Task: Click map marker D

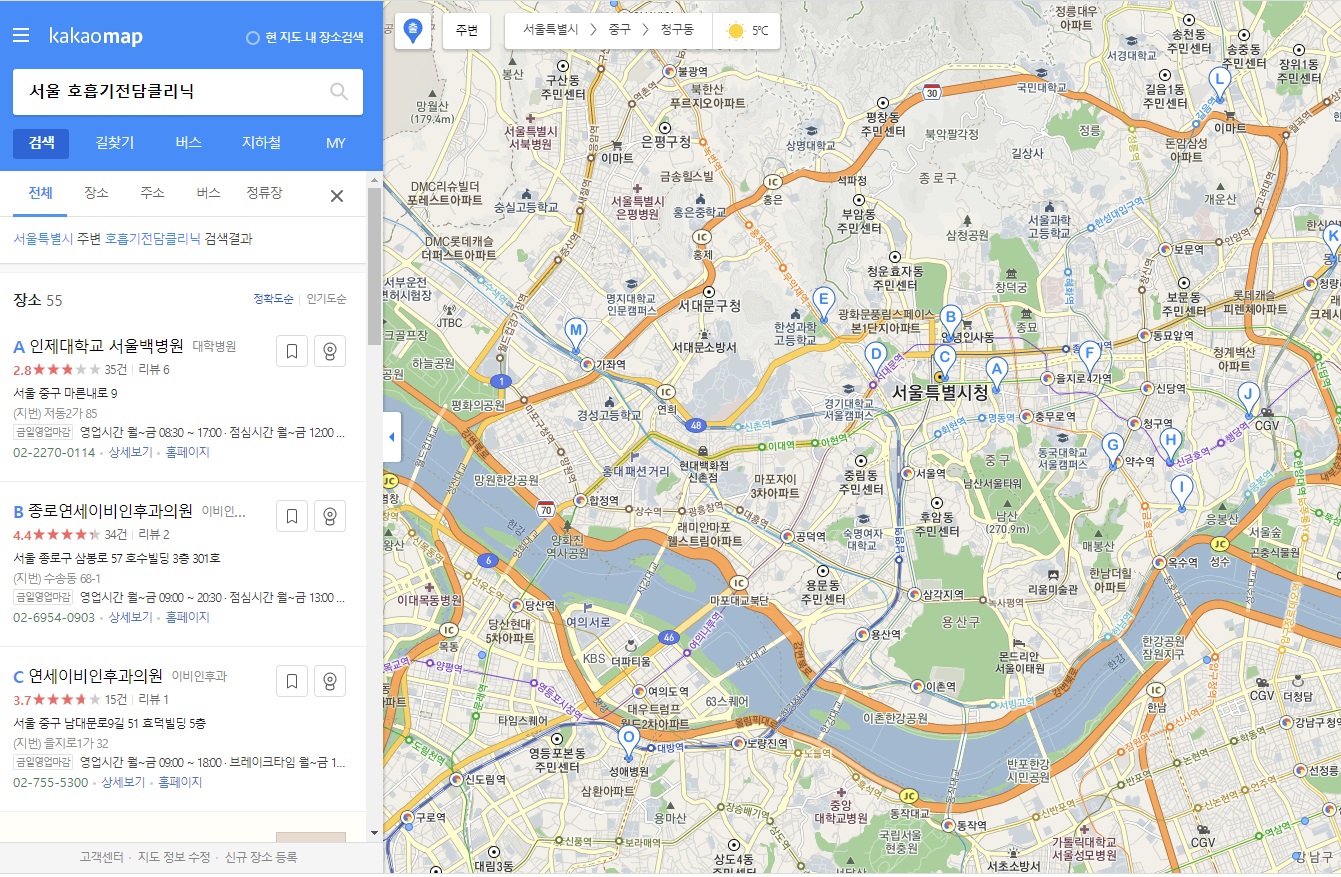Action: click(875, 356)
